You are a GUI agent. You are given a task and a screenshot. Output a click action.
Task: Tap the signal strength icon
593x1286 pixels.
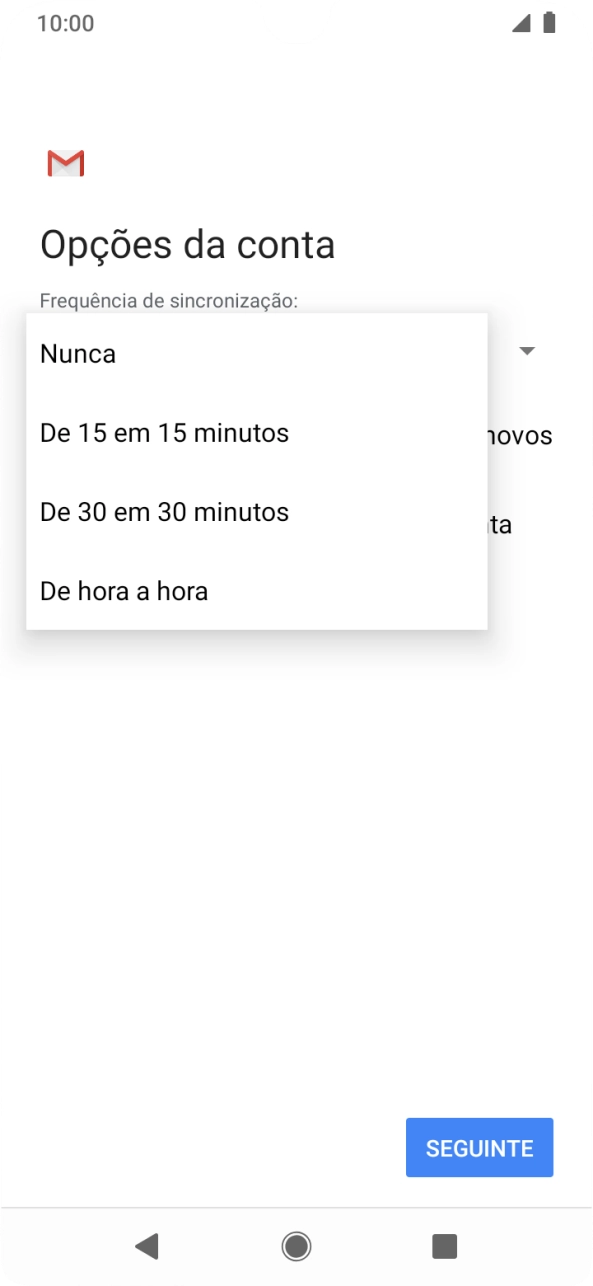click(521, 22)
